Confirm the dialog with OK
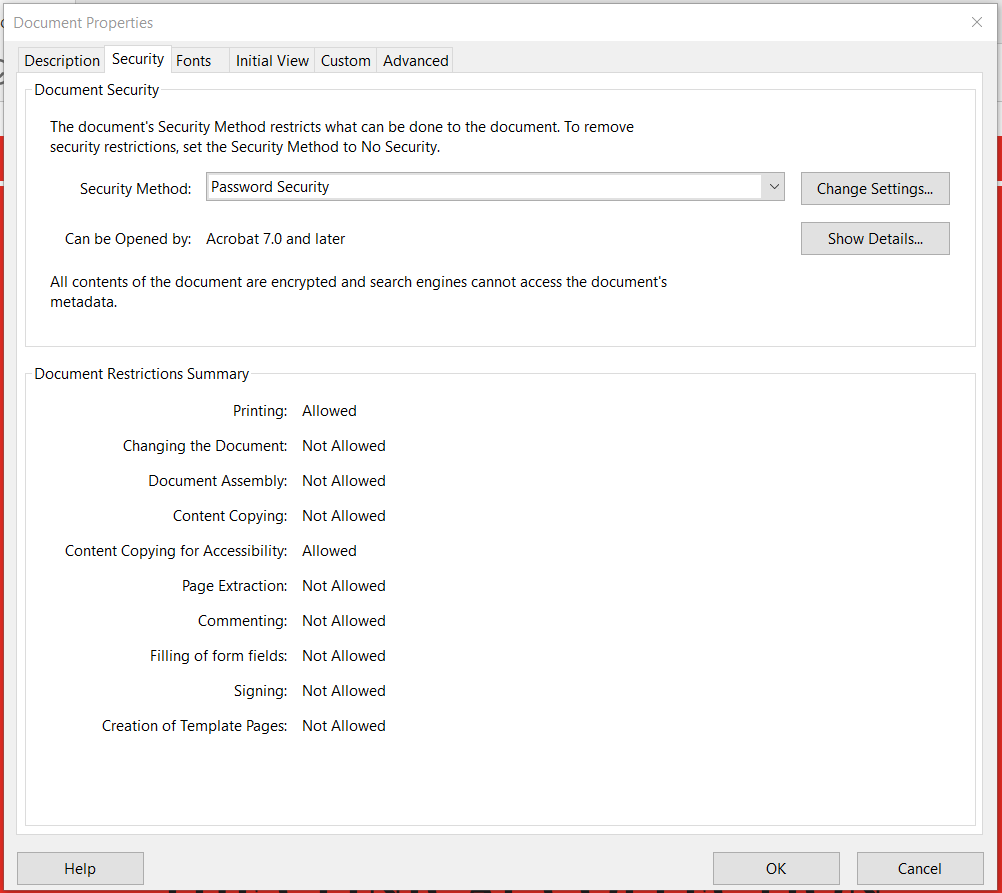 [x=776, y=868]
